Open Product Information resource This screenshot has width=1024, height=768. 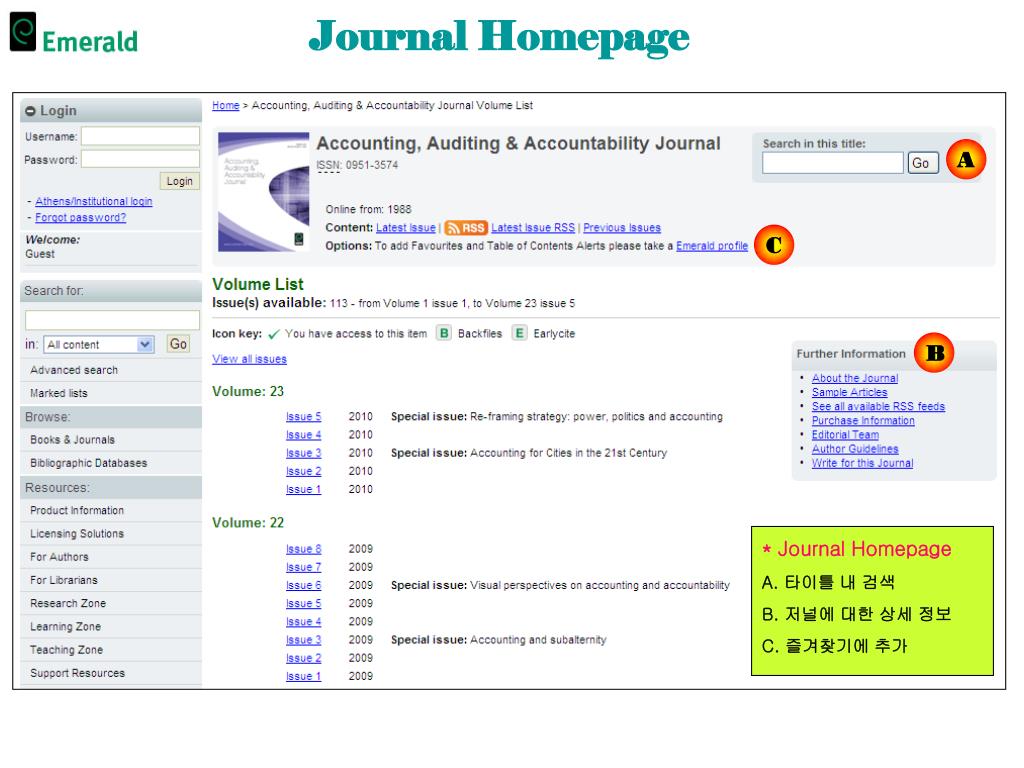coord(77,510)
